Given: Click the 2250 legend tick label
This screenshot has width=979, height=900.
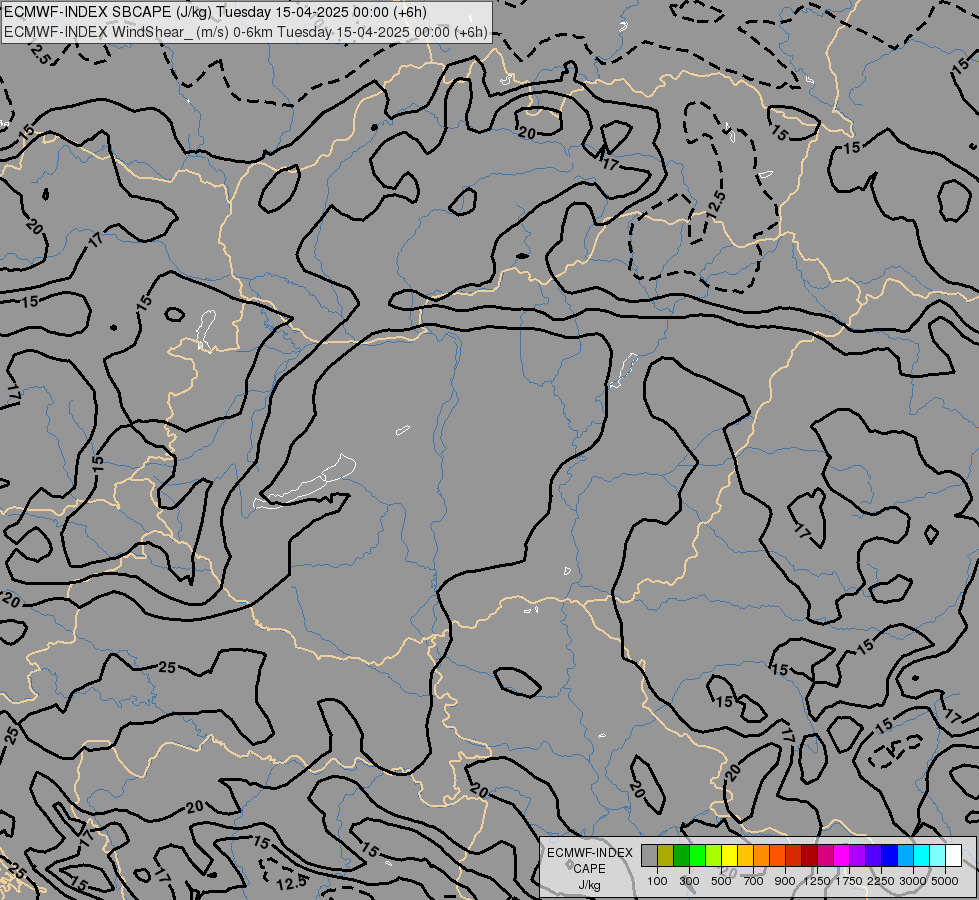Looking at the screenshot, I should click(881, 881).
